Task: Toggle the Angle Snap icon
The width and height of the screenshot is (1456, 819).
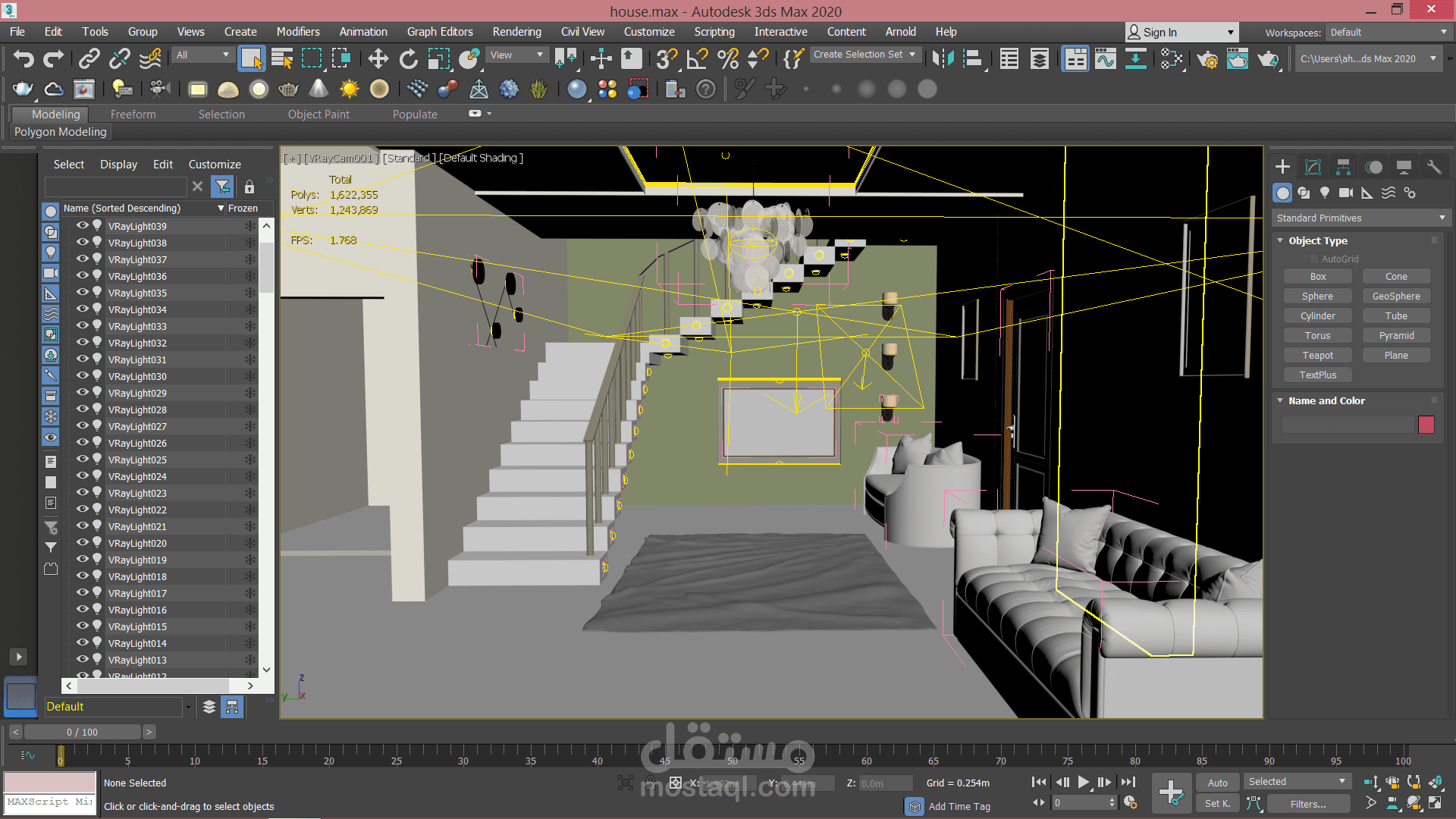Action: [697, 58]
